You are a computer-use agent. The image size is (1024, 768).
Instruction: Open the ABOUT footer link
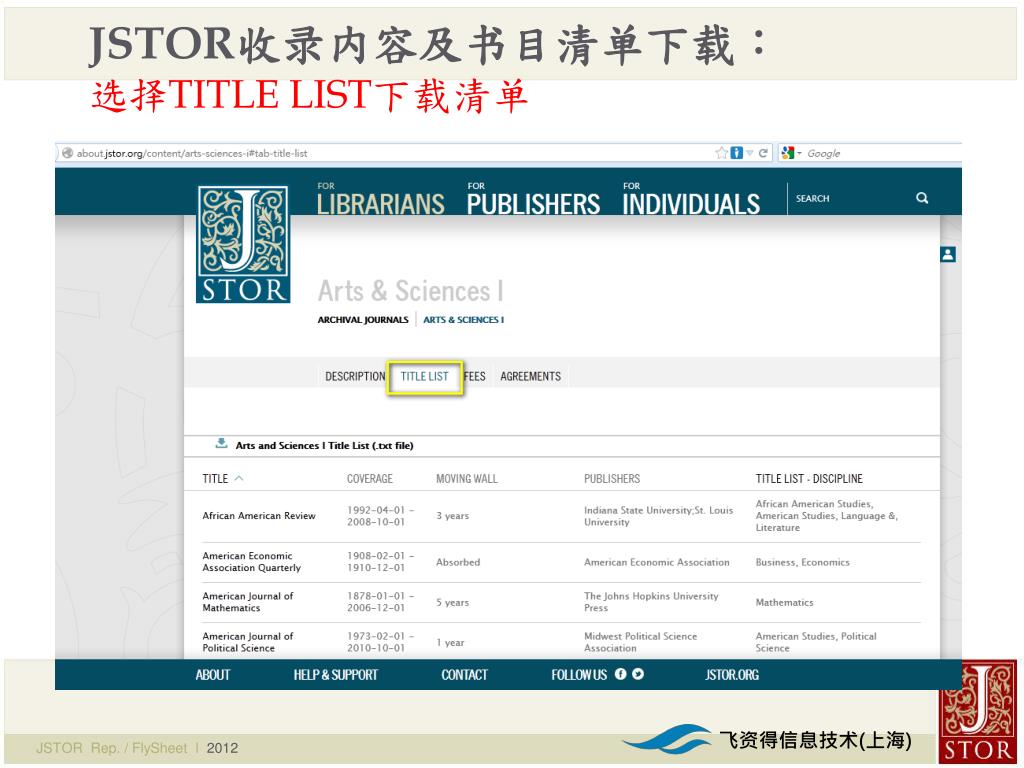click(x=213, y=675)
